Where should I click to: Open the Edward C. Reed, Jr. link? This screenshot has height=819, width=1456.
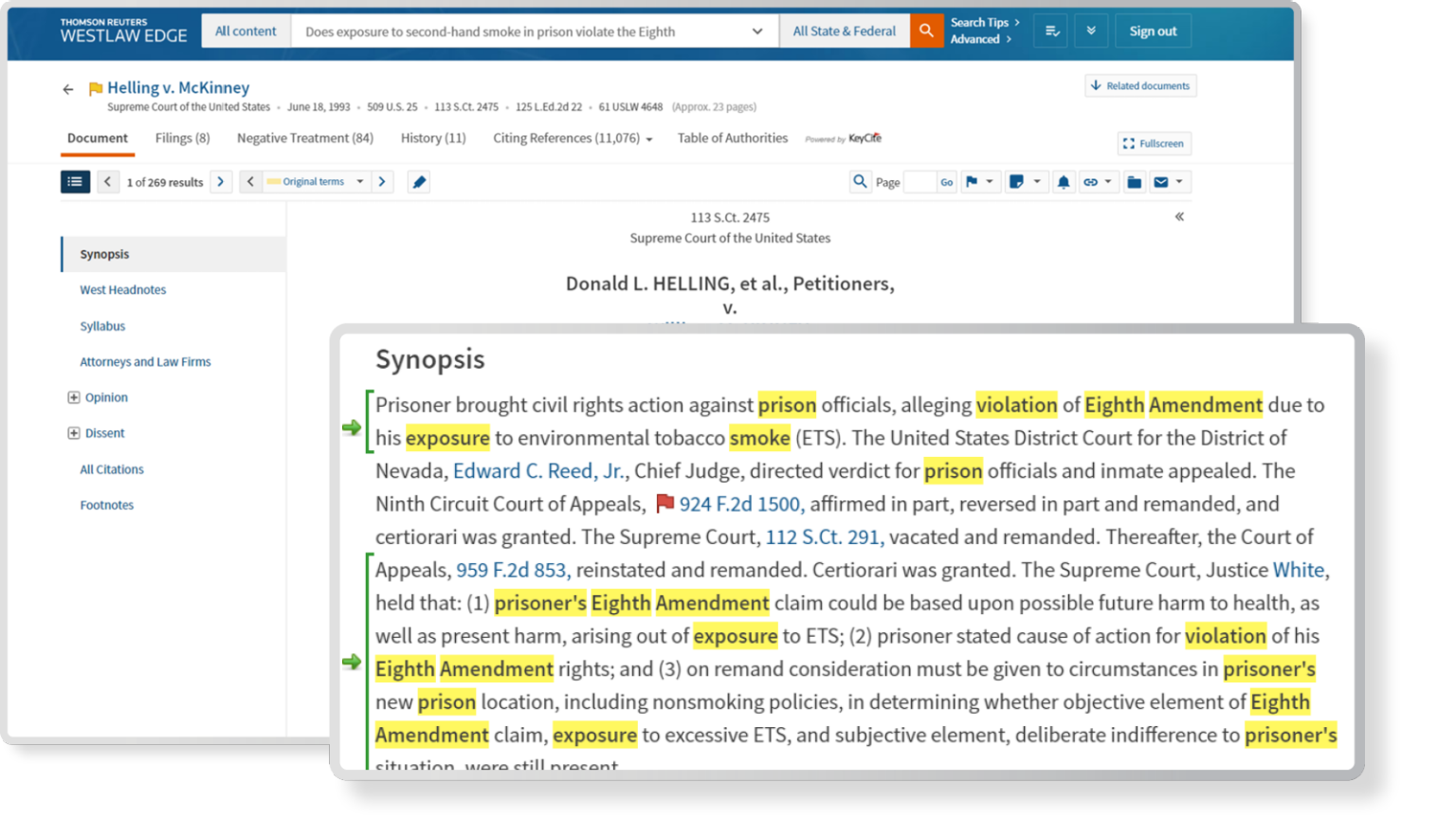click(x=537, y=471)
